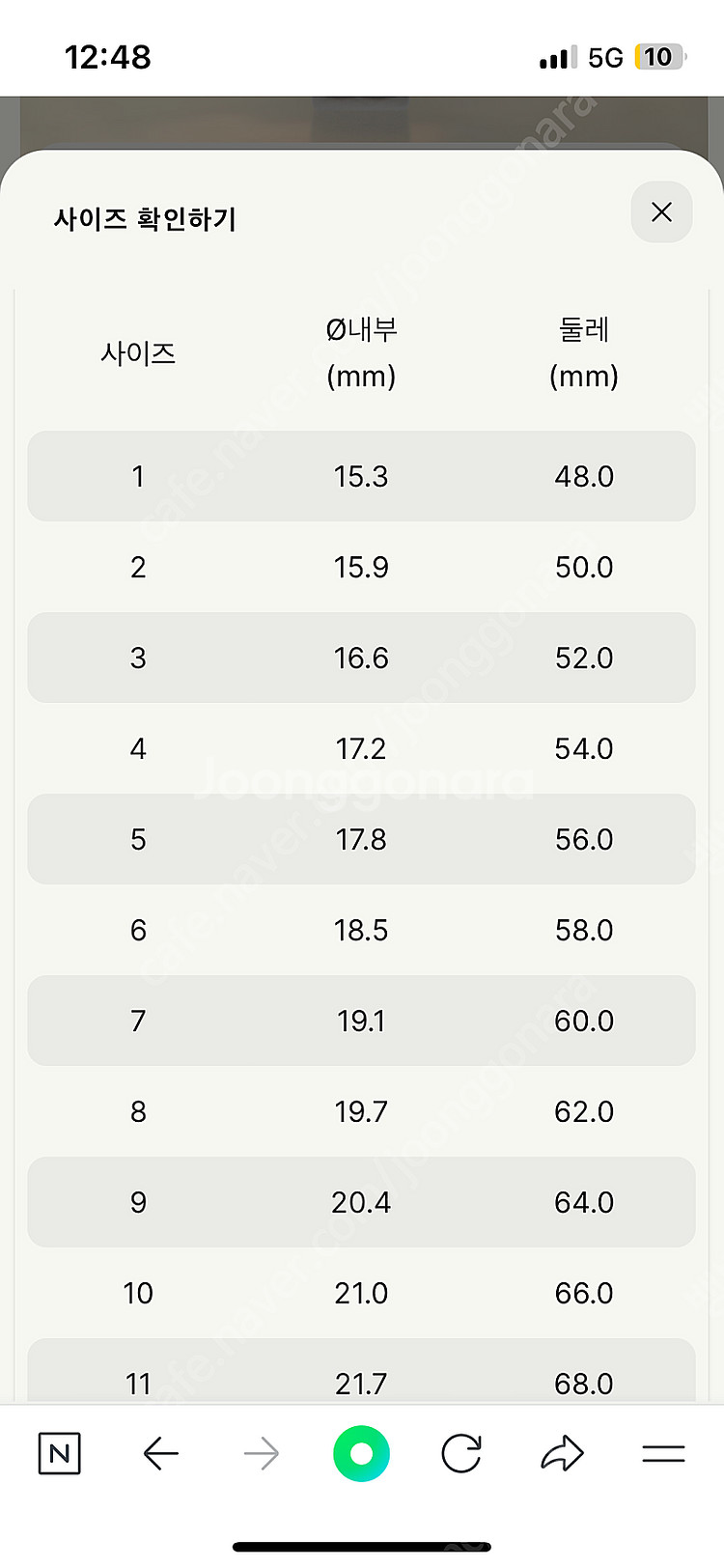Tap the green Naver search circle button
Image resolution: width=724 pixels, height=1568 pixels.
coord(361,1453)
